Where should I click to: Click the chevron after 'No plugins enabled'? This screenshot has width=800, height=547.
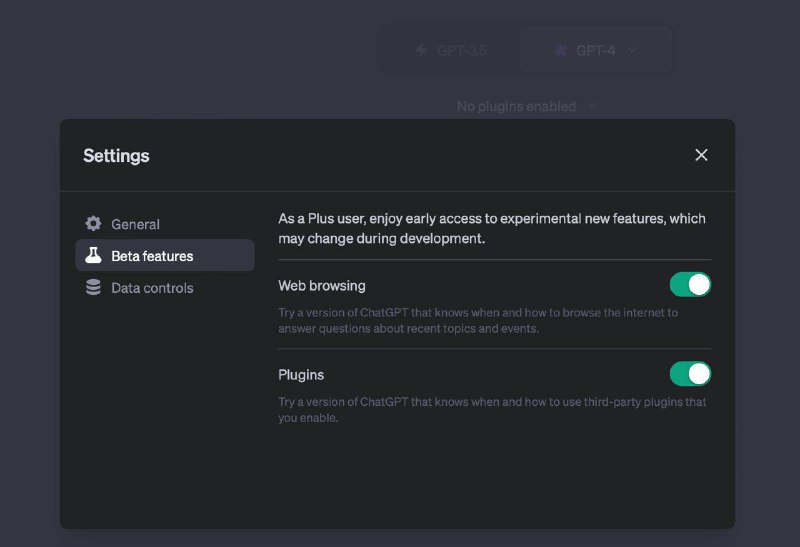tap(591, 106)
